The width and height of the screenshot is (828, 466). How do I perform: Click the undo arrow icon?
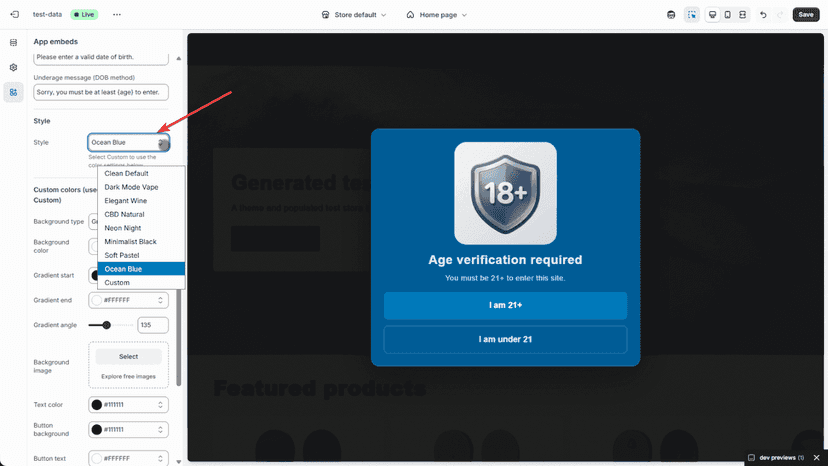tap(763, 15)
